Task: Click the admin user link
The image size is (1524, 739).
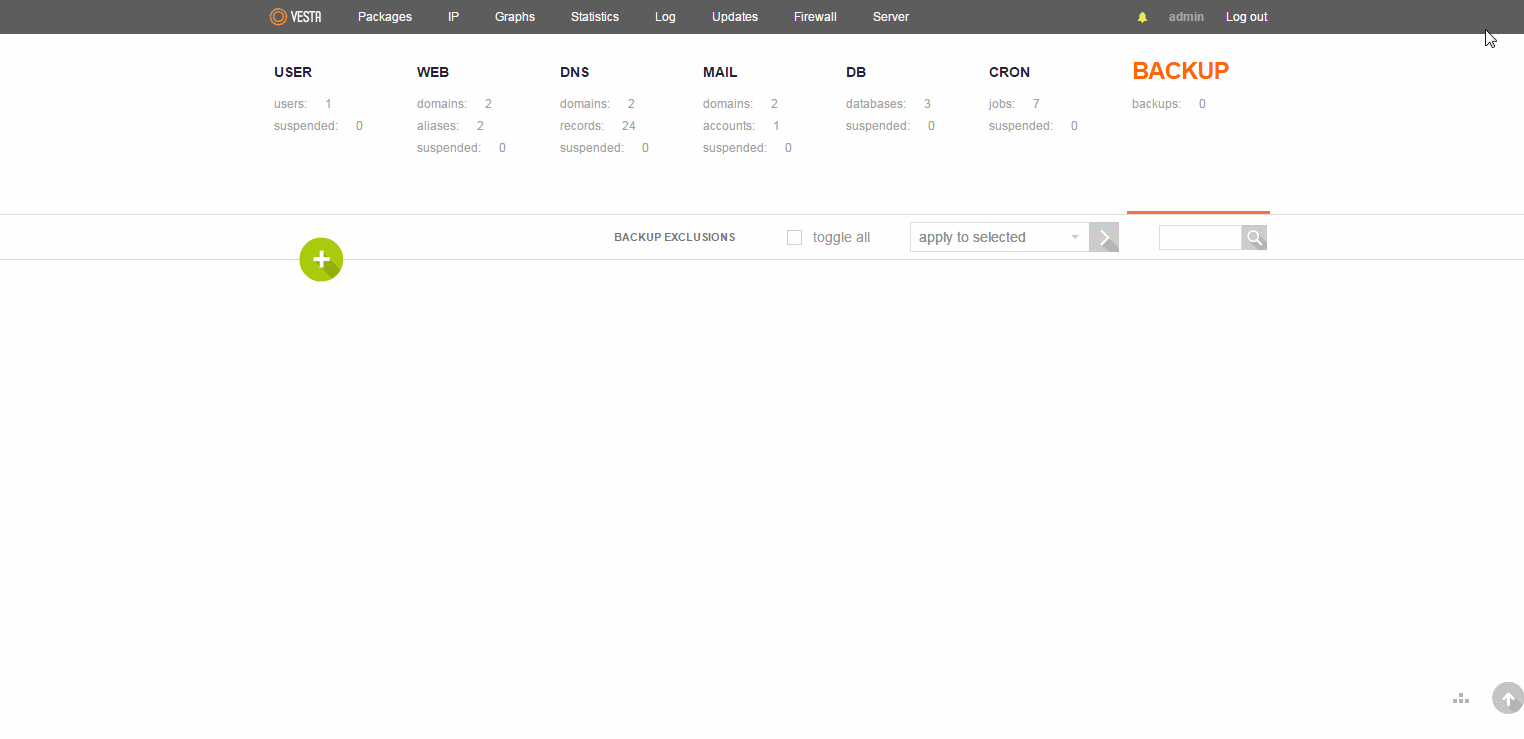Action: [1186, 17]
